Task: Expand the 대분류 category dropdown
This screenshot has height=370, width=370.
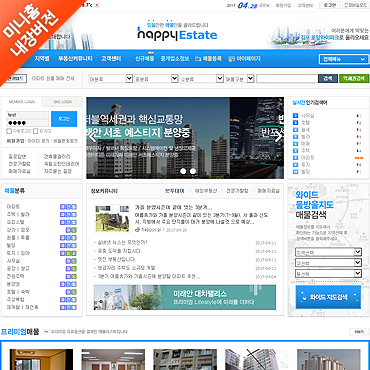Action: 111,79
